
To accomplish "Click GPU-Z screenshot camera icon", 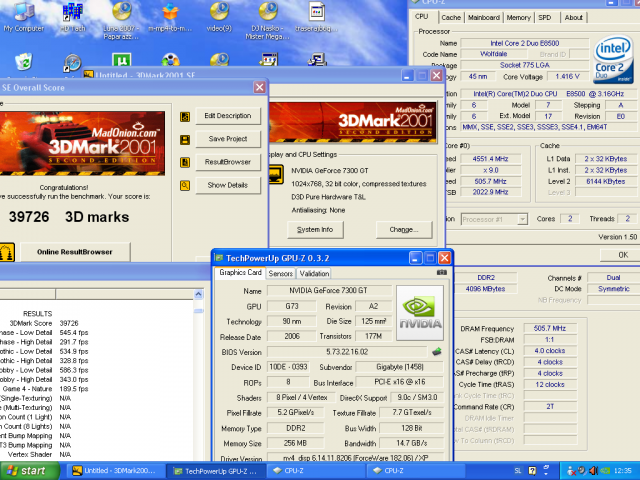I will point(442,272).
